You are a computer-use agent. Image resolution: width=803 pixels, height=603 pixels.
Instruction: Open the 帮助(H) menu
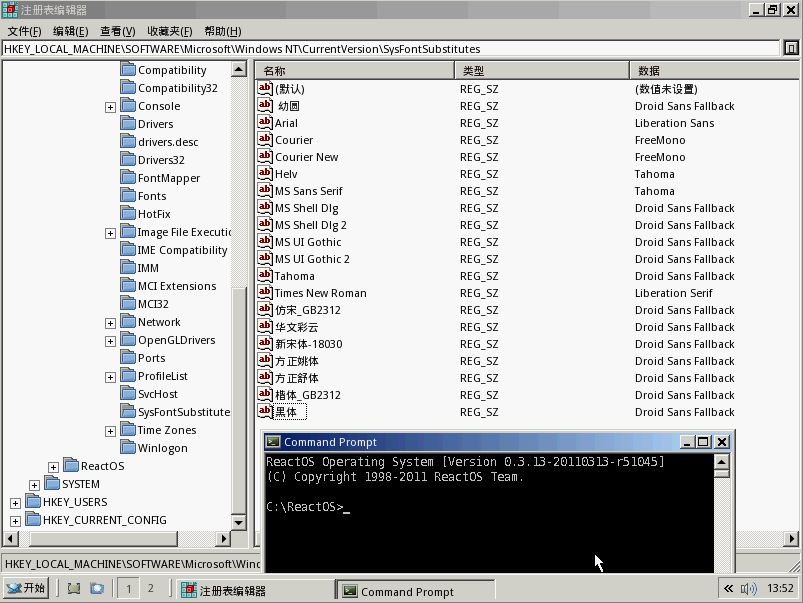[x=223, y=31]
